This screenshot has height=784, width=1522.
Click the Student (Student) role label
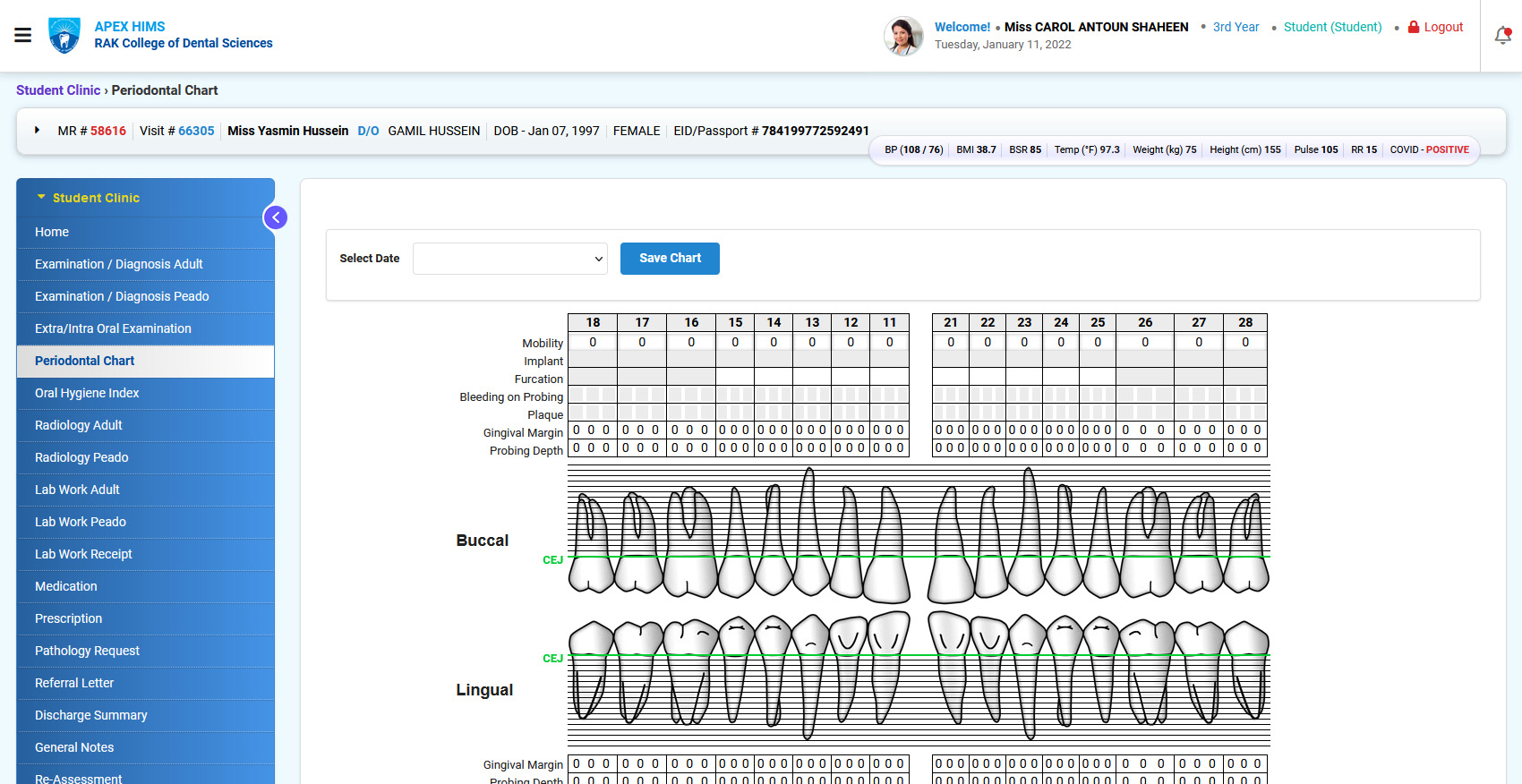click(x=1332, y=27)
